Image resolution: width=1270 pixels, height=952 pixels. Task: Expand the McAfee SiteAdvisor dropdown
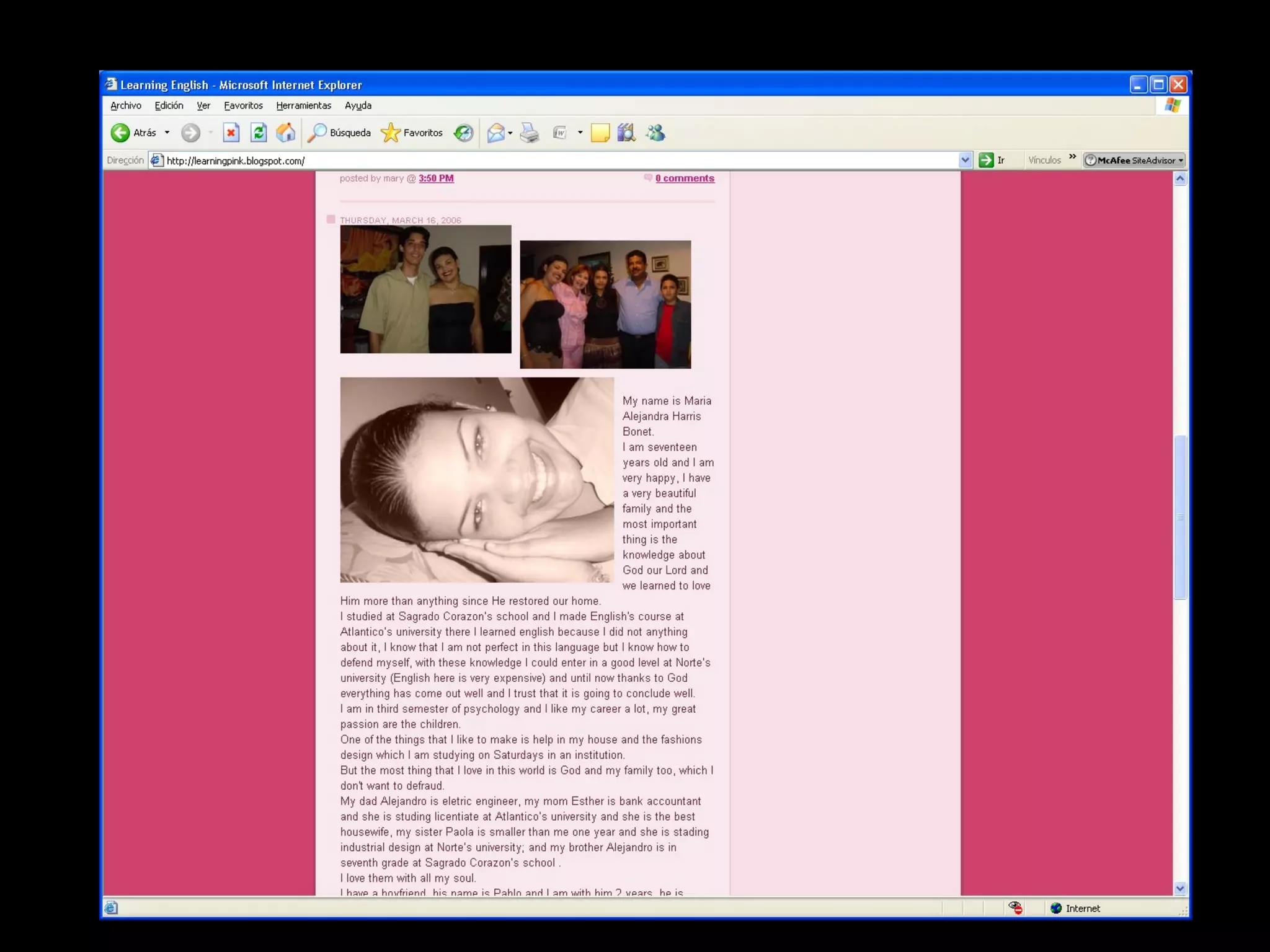(x=1181, y=161)
